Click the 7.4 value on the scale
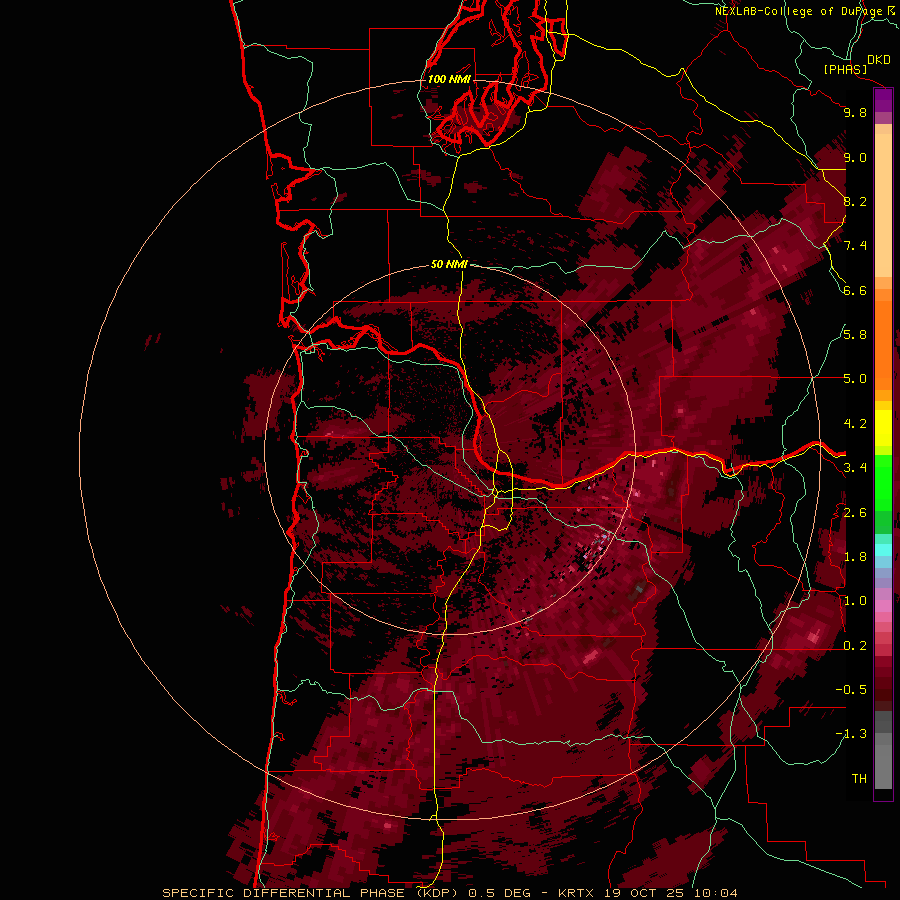Viewport: 900px width, 900px height. (x=855, y=246)
